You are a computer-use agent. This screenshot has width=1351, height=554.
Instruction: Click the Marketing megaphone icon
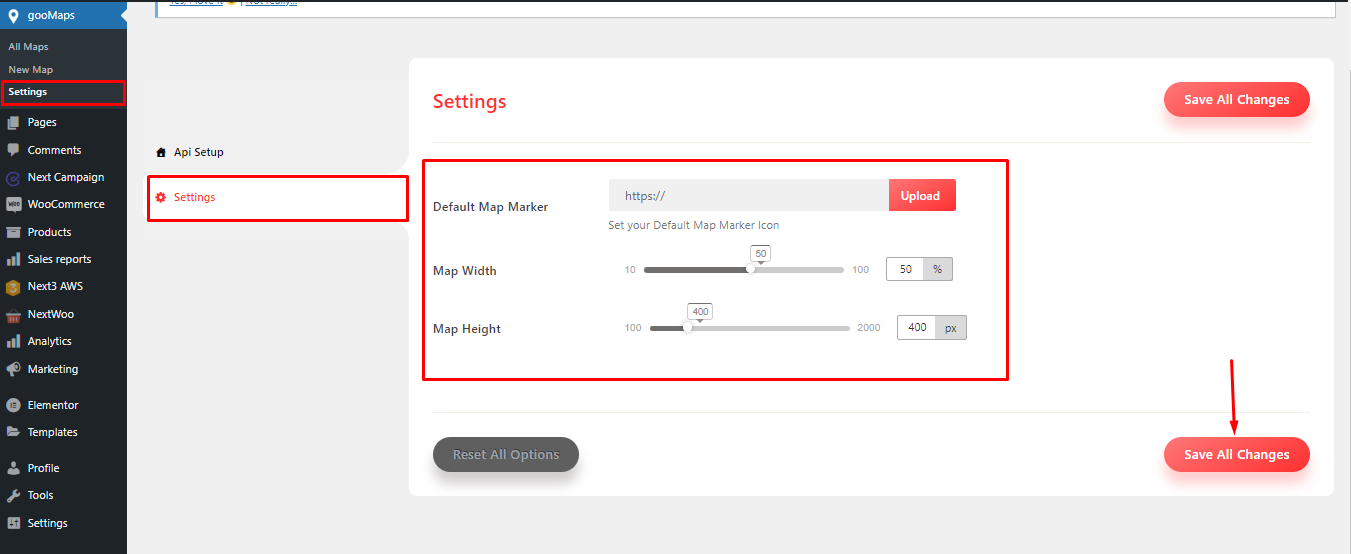click(13, 369)
